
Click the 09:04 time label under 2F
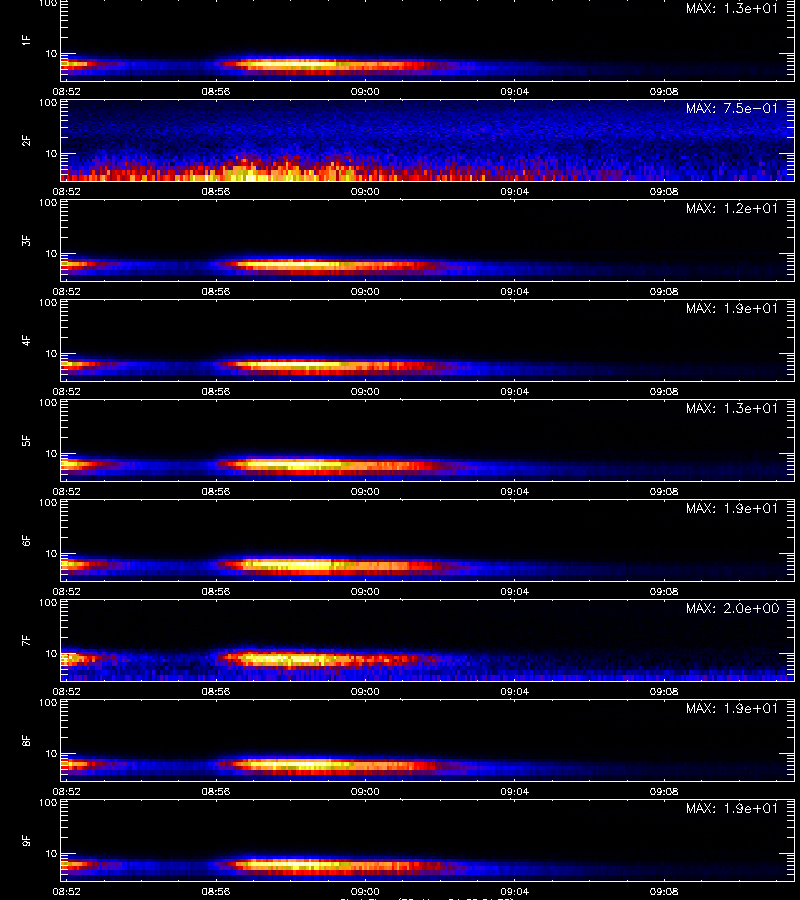pyautogui.click(x=515, y=191)
